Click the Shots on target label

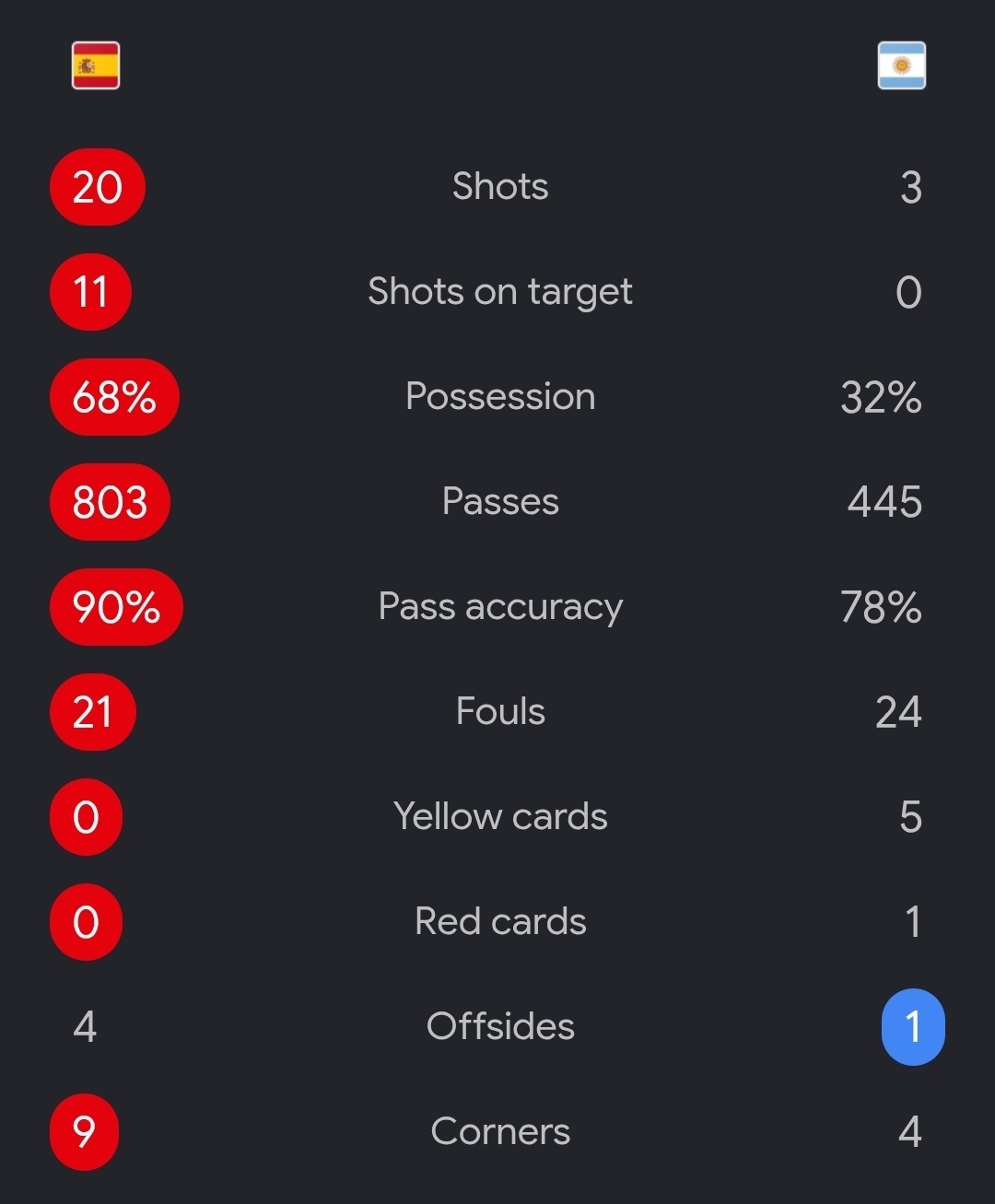pos(500,292)
